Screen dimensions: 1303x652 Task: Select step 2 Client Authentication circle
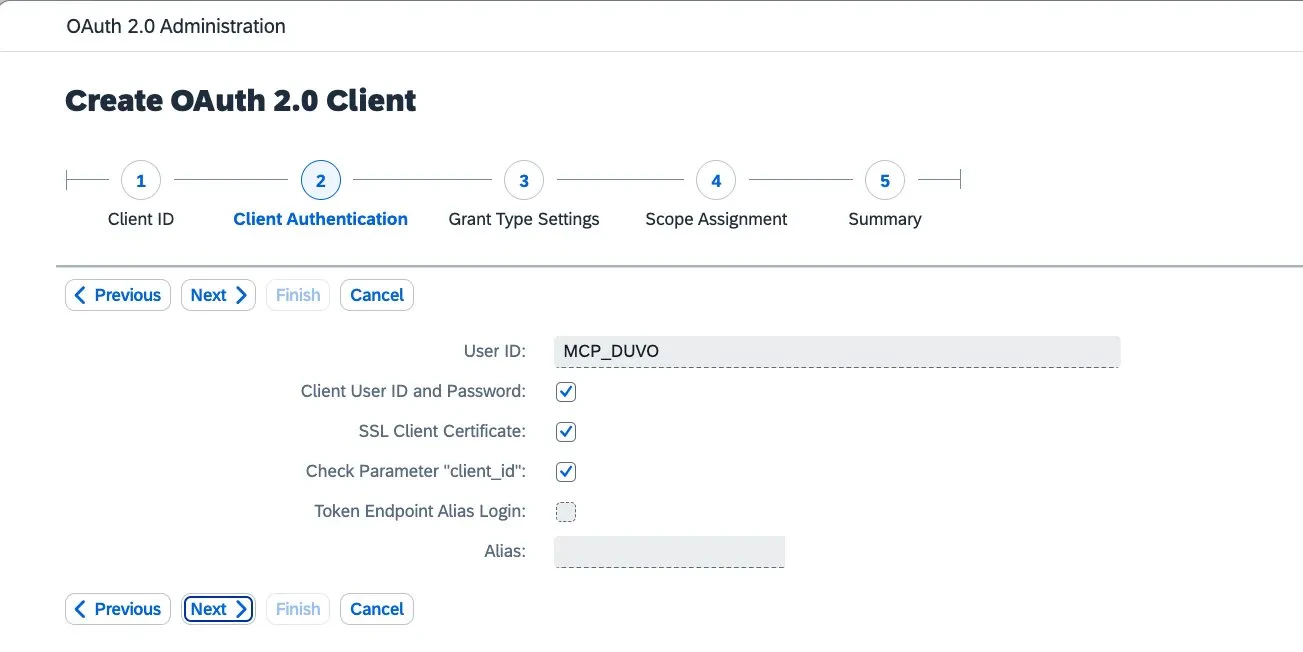point(321,181)
